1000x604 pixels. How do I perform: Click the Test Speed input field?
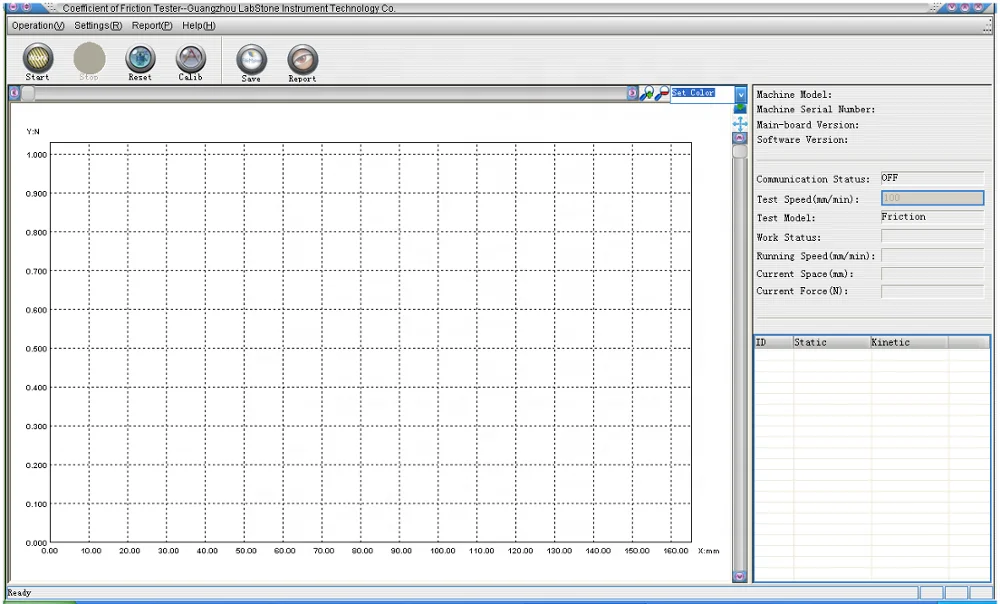pos(932,199)
